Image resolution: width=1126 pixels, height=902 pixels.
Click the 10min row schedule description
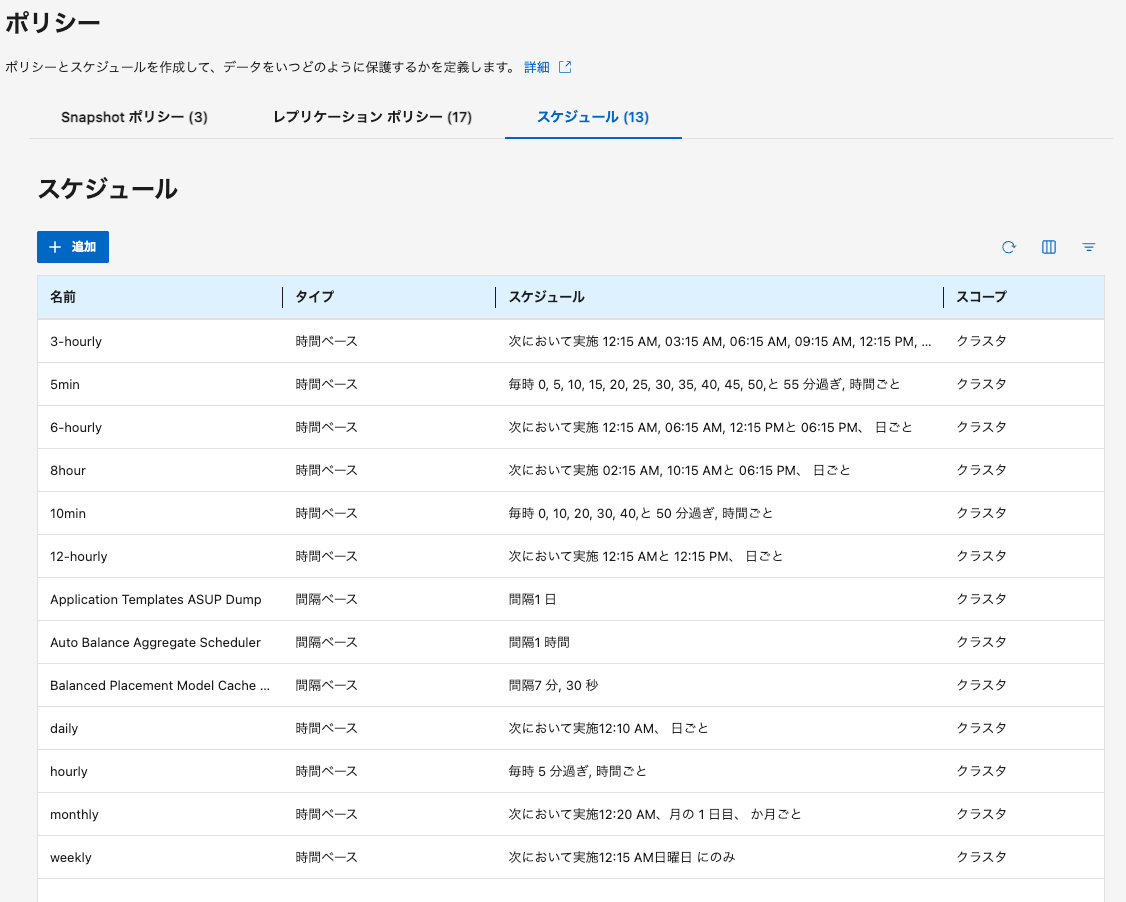coord(641,513)
